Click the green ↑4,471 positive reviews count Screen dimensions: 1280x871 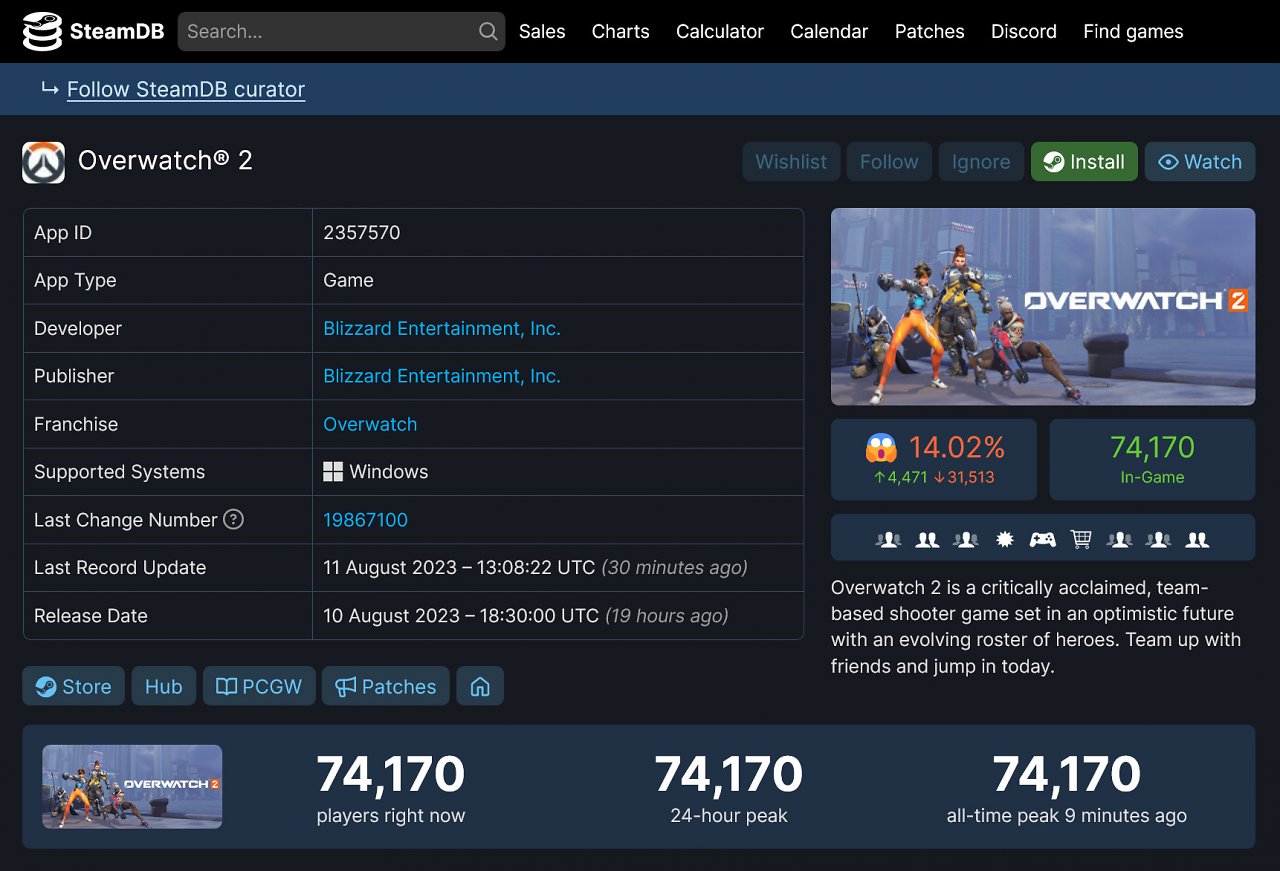pyautogui.click(x=901, y=477)
